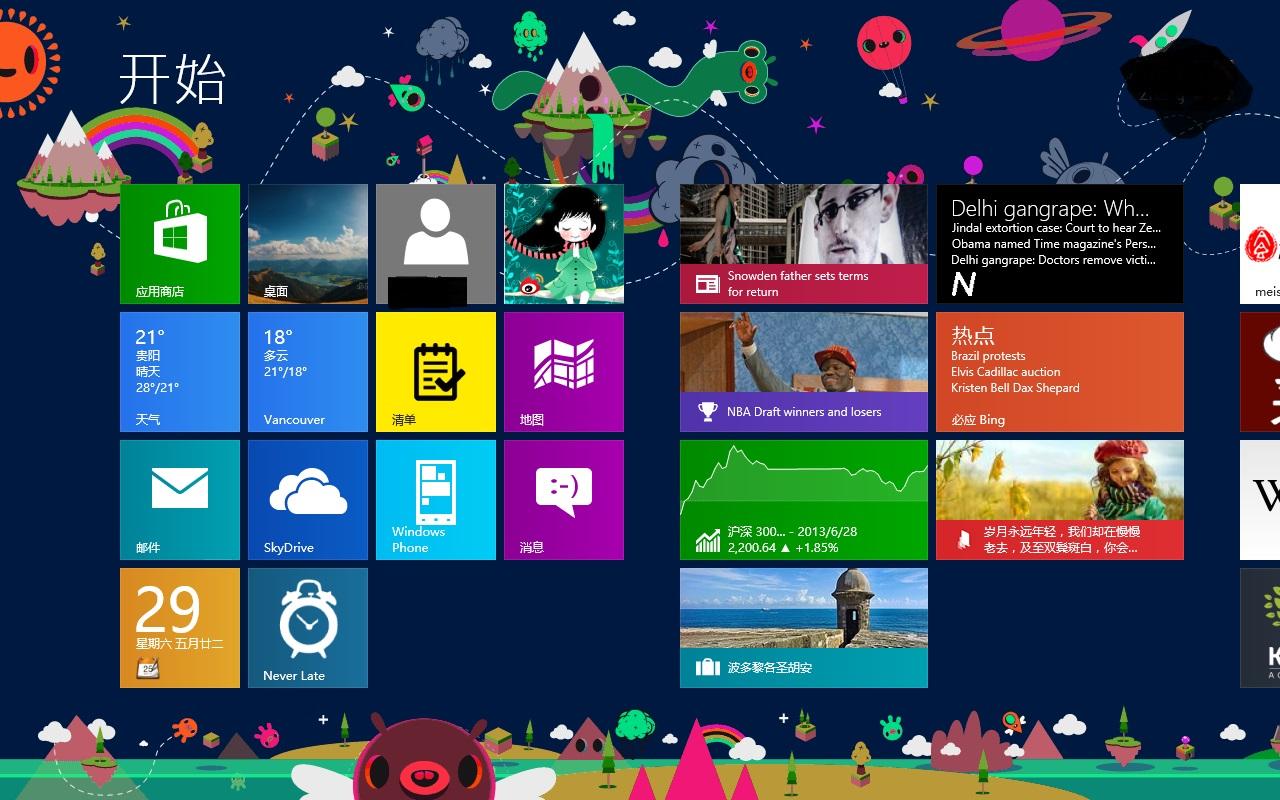
Task: Open the Delhi gangrape news tile
Action: coord(1060,244)
